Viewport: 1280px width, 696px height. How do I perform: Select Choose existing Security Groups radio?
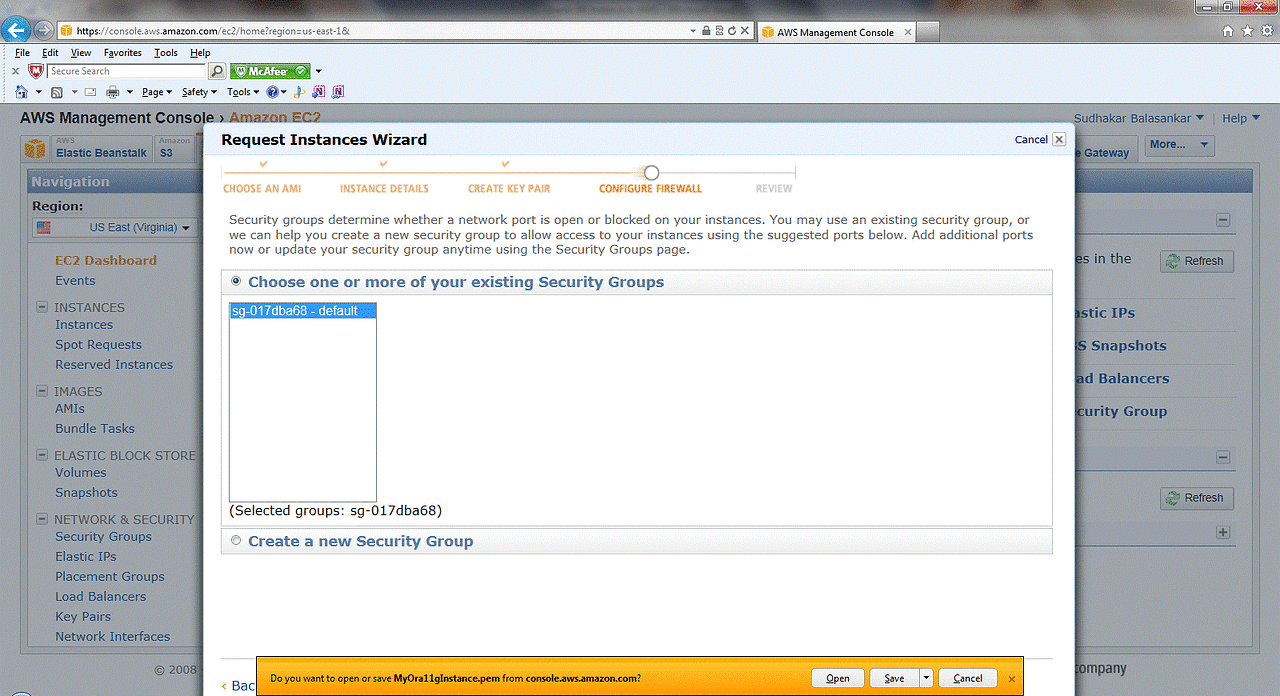point(236,281)
